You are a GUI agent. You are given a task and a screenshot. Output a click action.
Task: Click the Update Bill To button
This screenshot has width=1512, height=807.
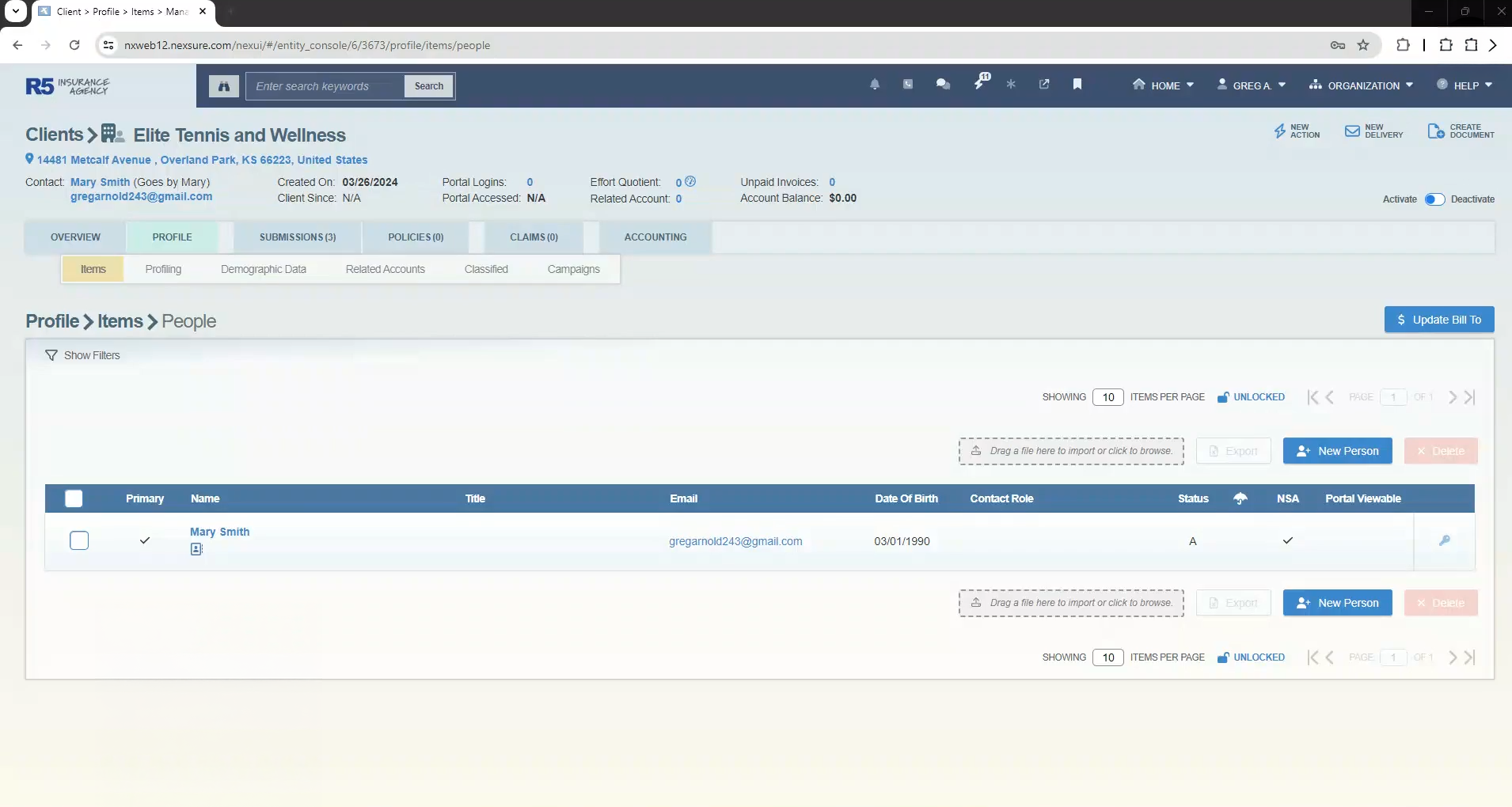coord(1438,320)
